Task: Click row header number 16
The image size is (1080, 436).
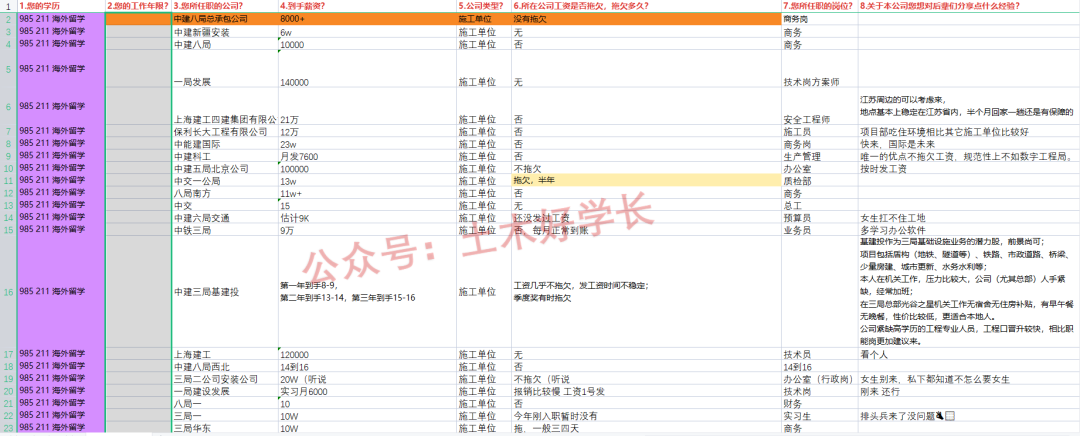Action: point(8,292)
